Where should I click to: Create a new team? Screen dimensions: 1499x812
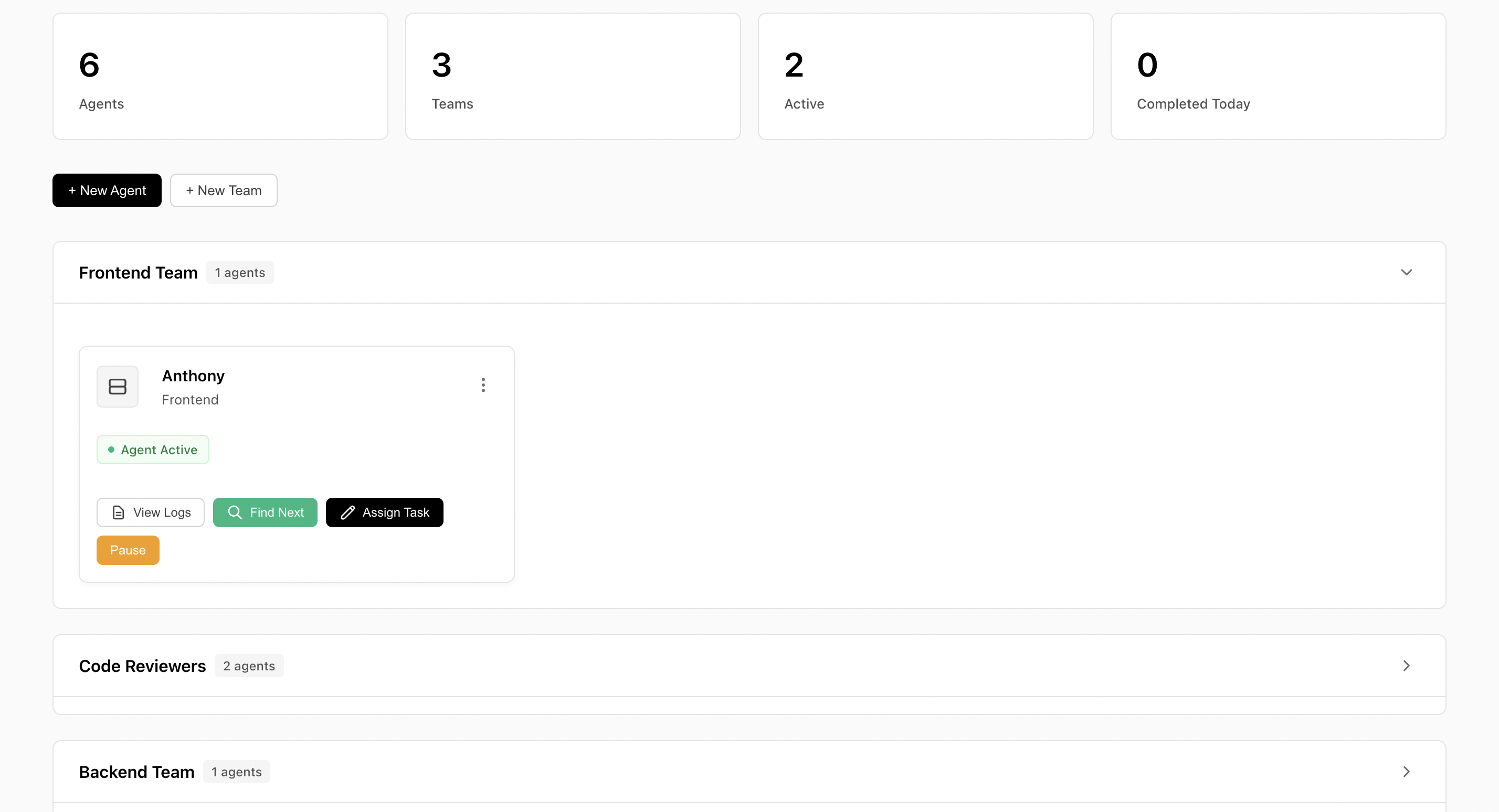(x=224, y=190)
